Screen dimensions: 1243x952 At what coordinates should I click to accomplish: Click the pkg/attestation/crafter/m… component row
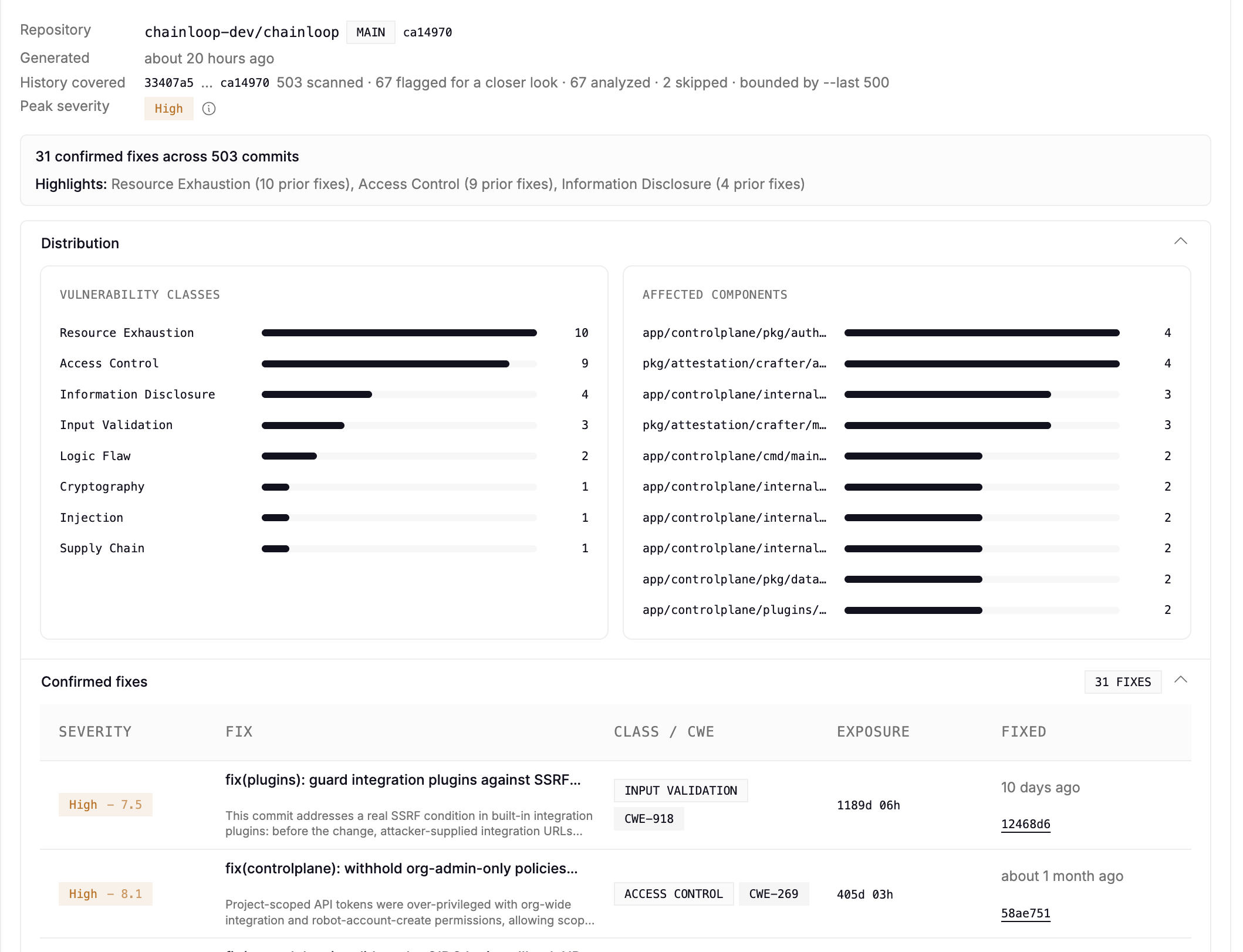907,425
